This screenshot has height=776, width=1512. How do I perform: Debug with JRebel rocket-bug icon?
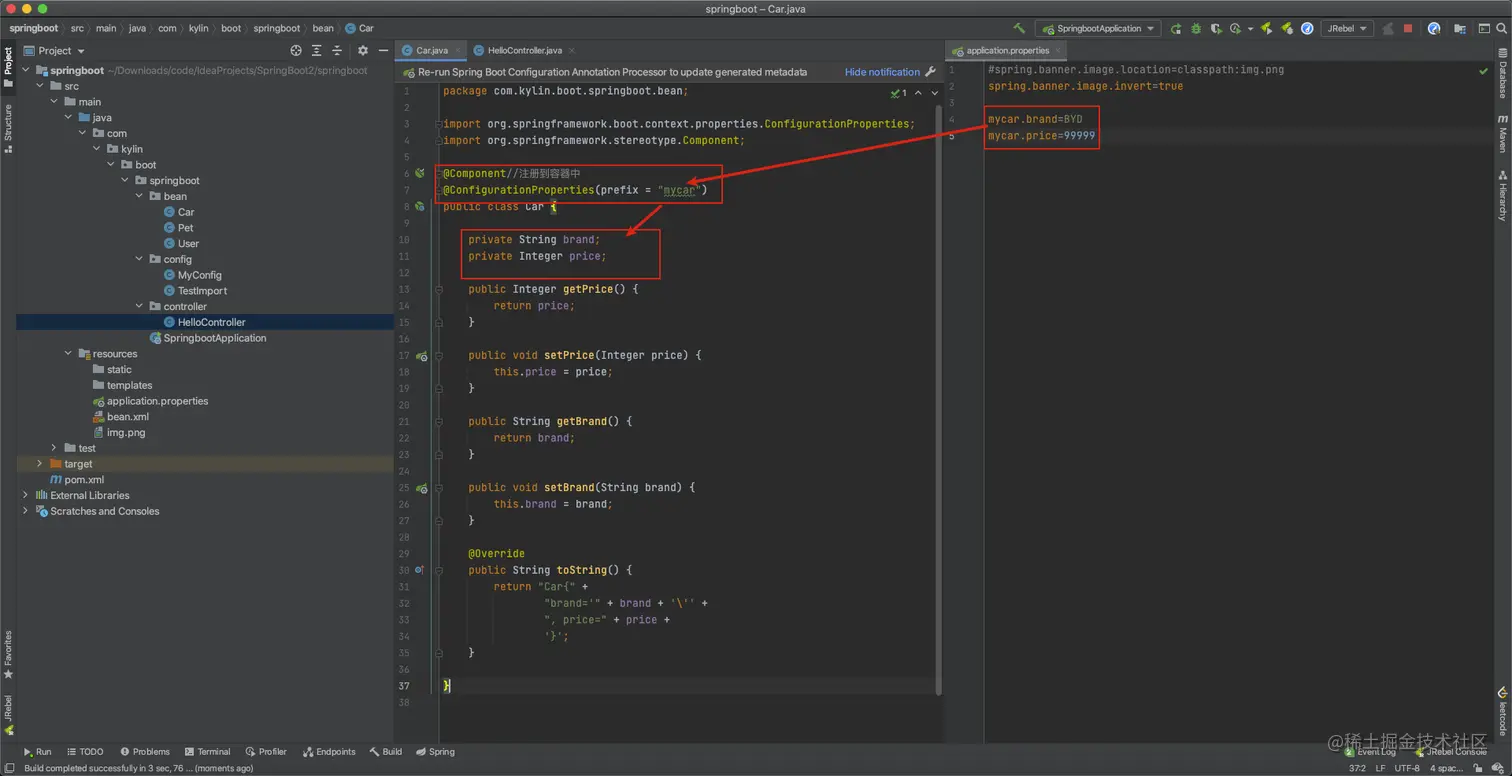coord(1287,29)
